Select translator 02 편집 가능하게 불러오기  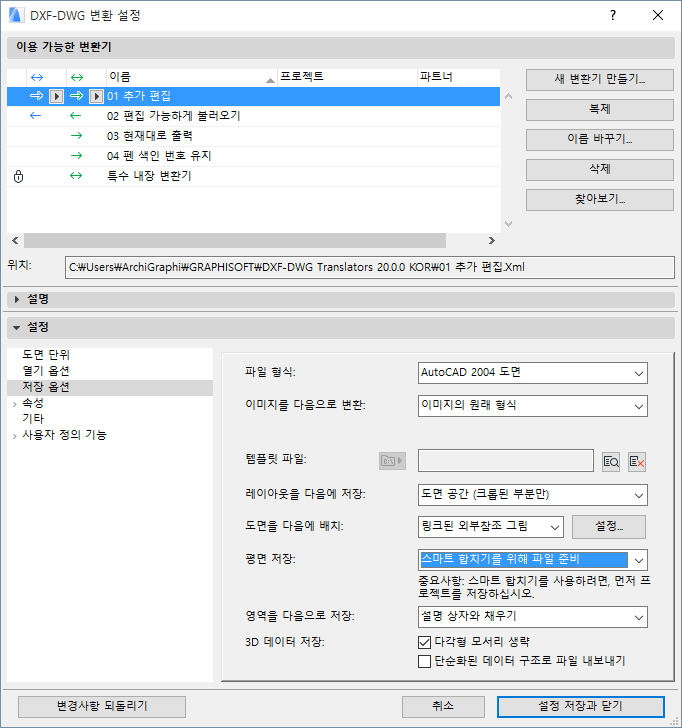(253, 116)
